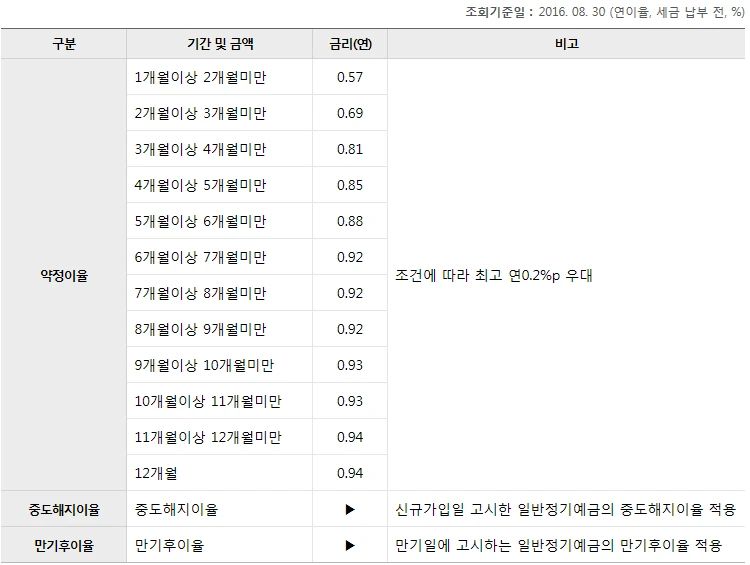Select the 12개월 period cell
This screenshot has height=565, width=750.
click(220, 473)
